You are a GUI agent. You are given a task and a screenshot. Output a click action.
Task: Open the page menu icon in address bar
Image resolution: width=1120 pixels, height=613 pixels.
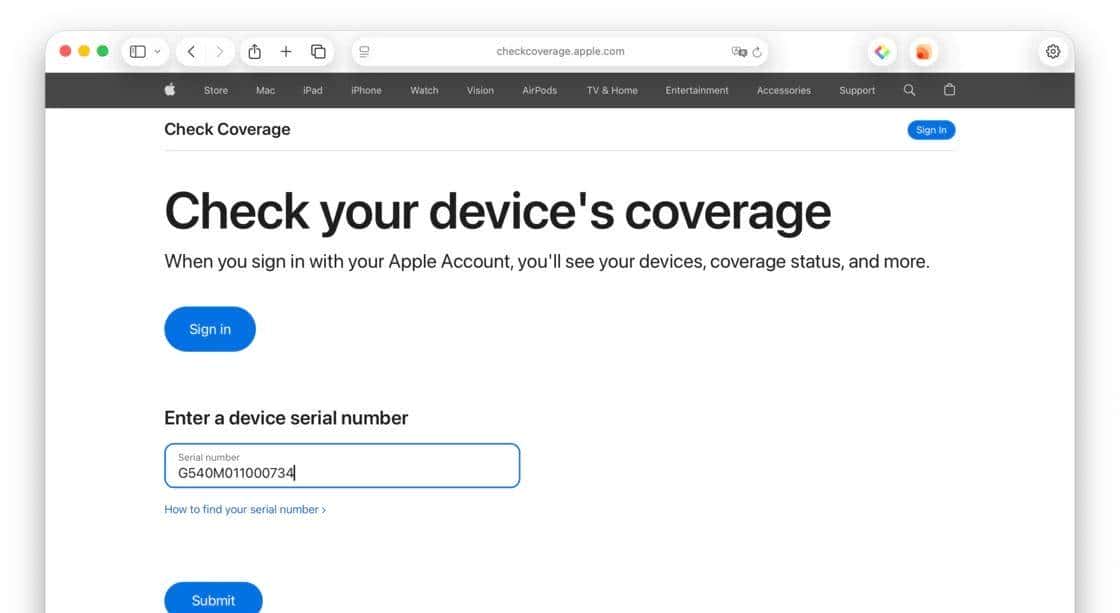click(364, 52)
